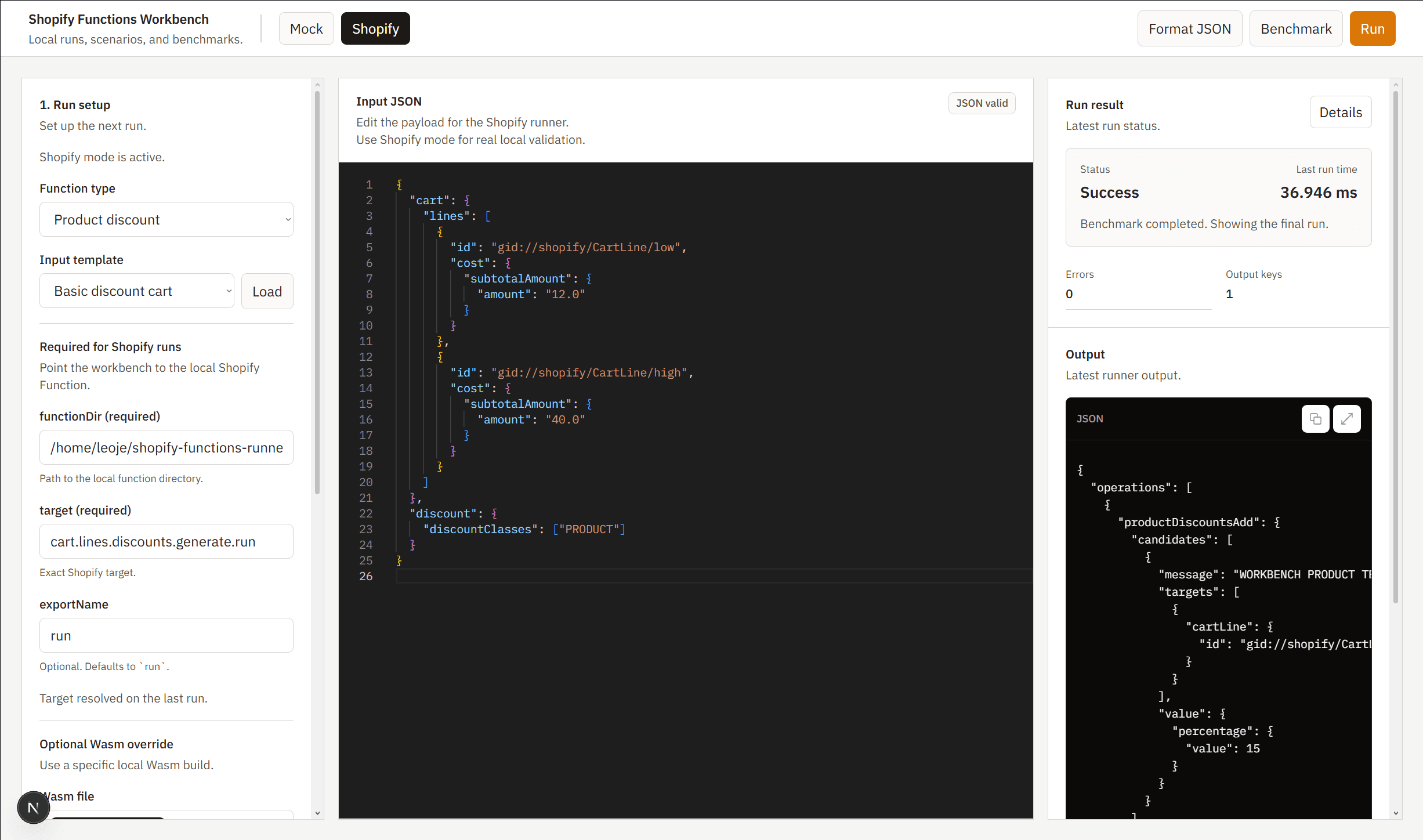Image resolution: width=1423 pixels, height=840 pixels.
Task: Click the "gid://shopify/CartLine/low" id string
Action: [x=585, y=247]
